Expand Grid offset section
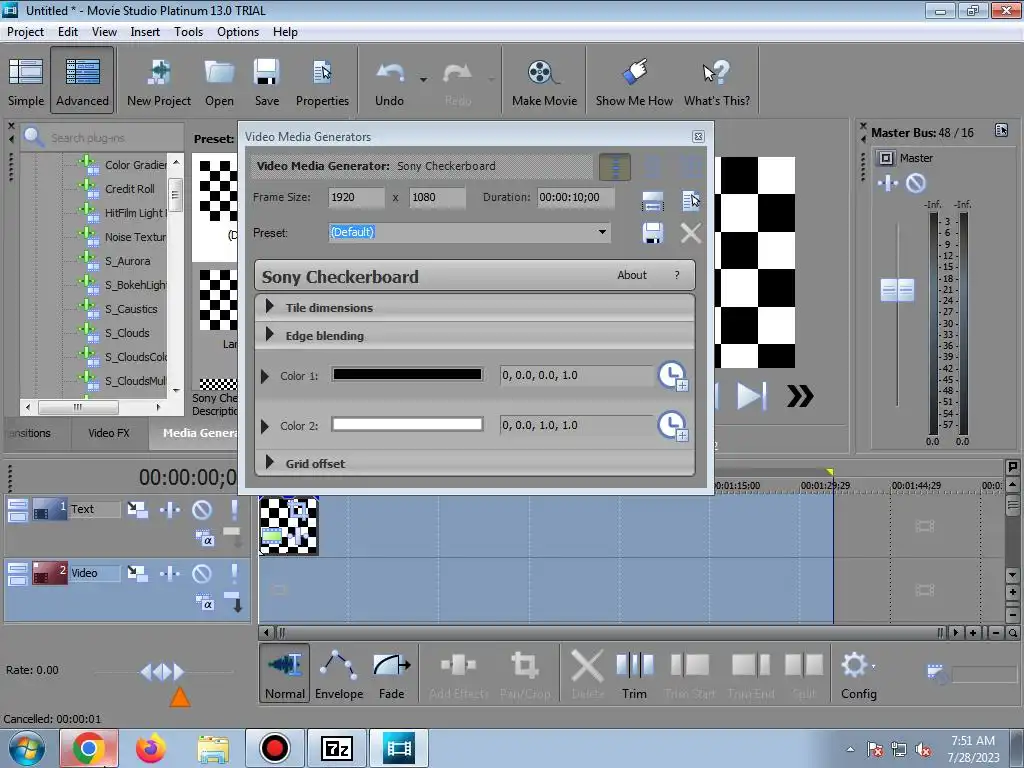Viewport: 1024px width, 768px height. (269, 462)
